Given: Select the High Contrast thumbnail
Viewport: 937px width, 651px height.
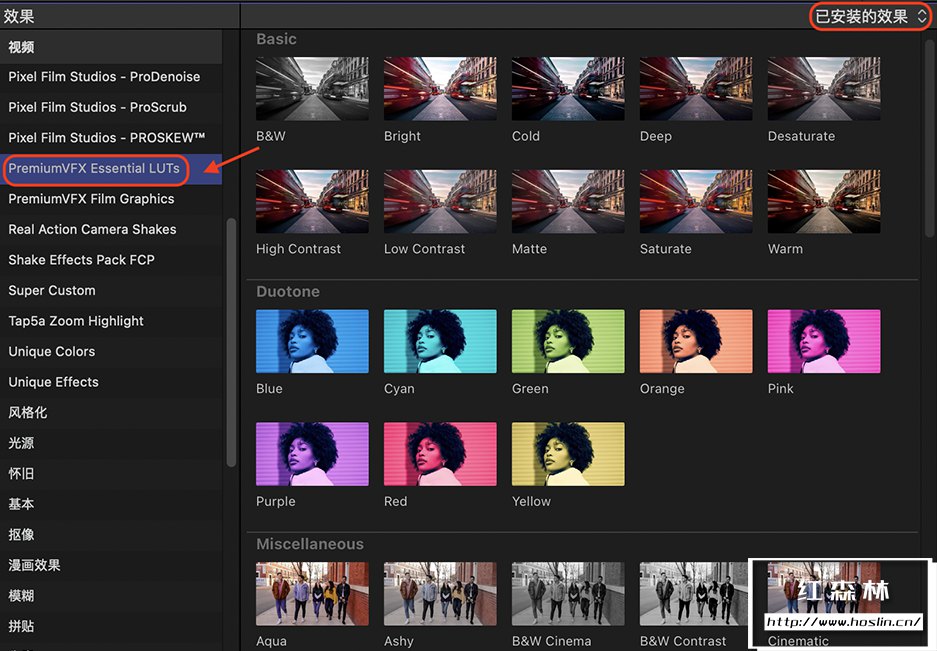Looking at the screenshot, I should click(312, 202).
